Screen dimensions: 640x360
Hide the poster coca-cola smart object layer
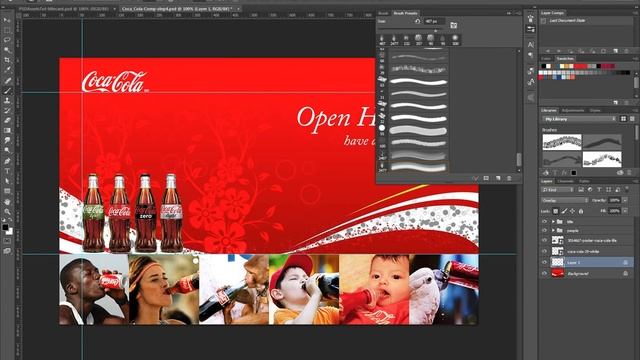click(544, 240)
